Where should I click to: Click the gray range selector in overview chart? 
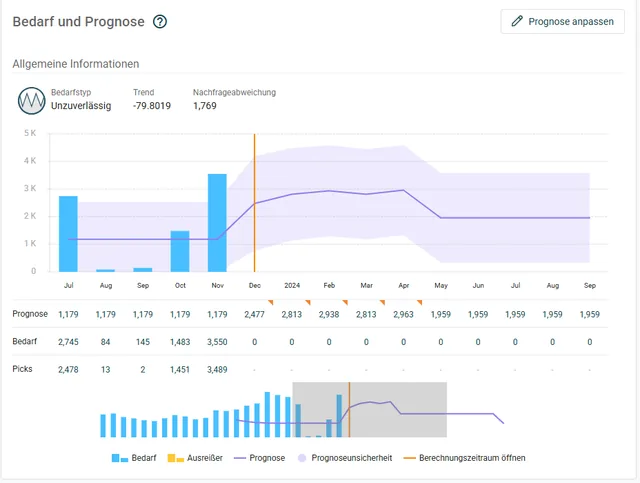tap(369, 410)
